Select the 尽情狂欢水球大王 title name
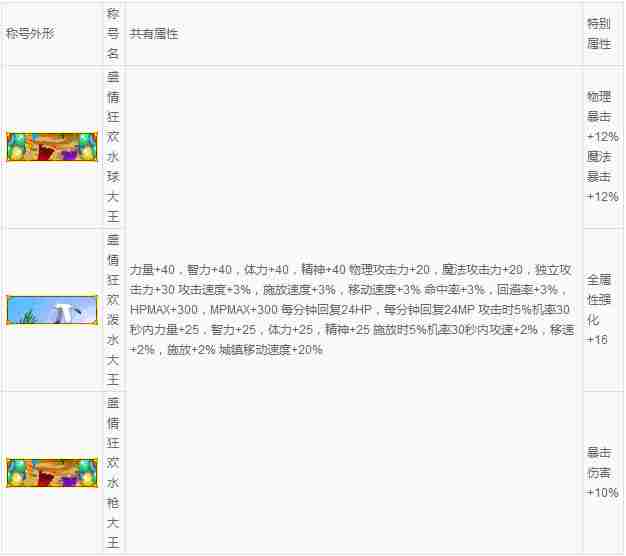 tap(112, 146)
